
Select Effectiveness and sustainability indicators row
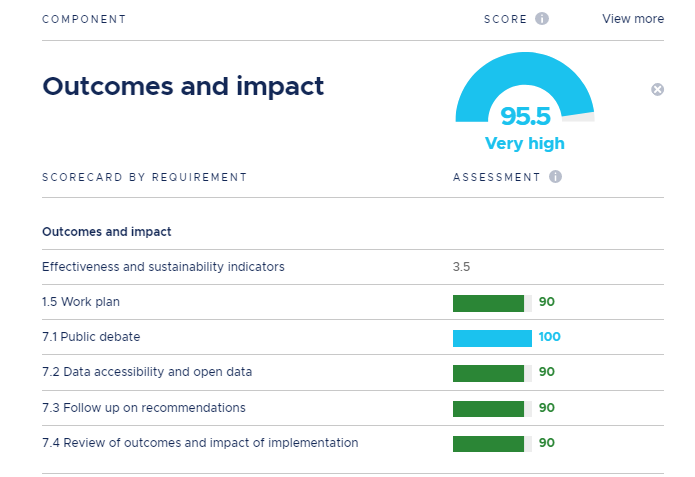click(163, 267)
